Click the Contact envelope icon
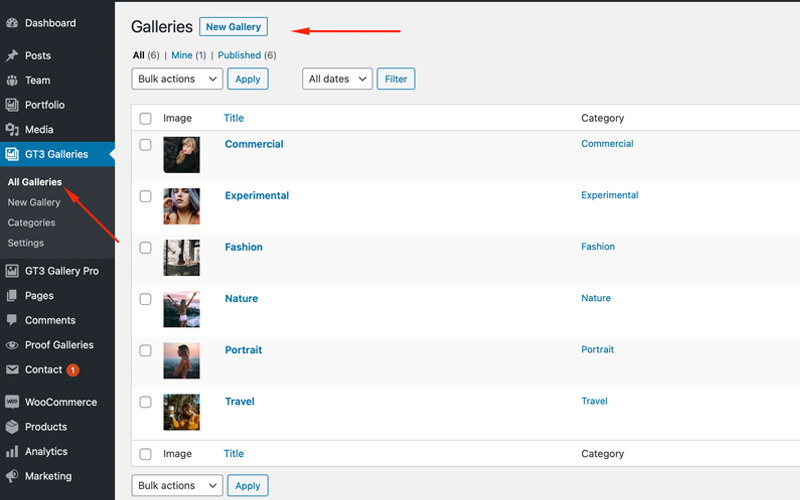Viewport: 800px width, 500px height. coord(12,369)
